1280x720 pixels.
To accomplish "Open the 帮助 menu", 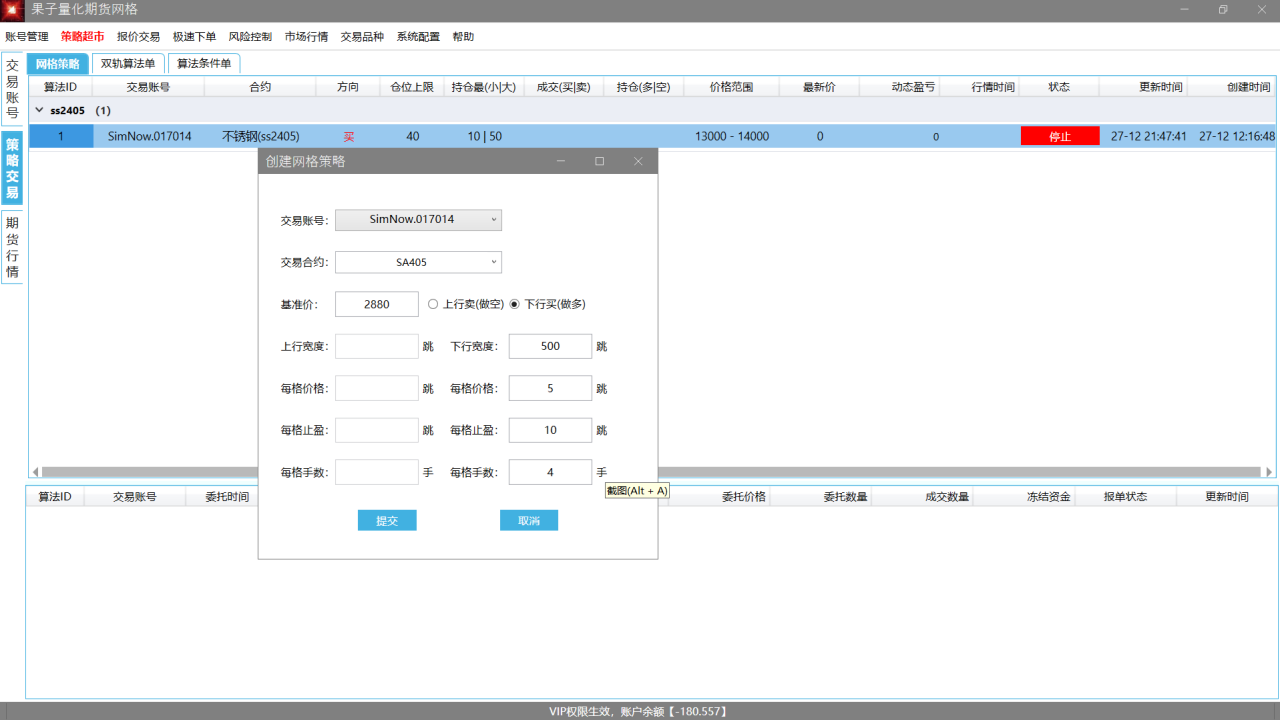I will (461, 36).
